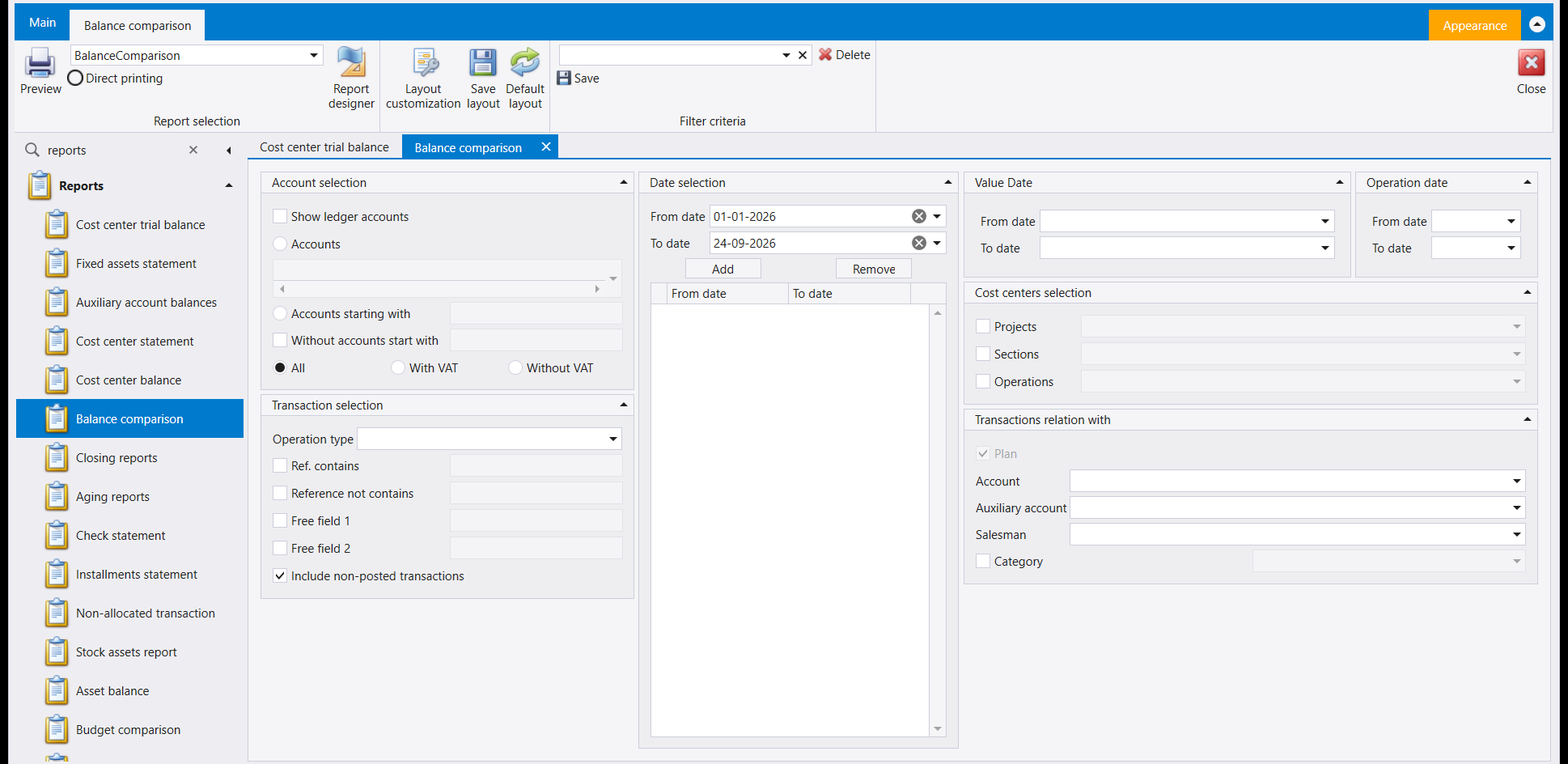Open Value Date From date dropdown
This screenshot has width=1568, height=764.
pos(1324,221)
